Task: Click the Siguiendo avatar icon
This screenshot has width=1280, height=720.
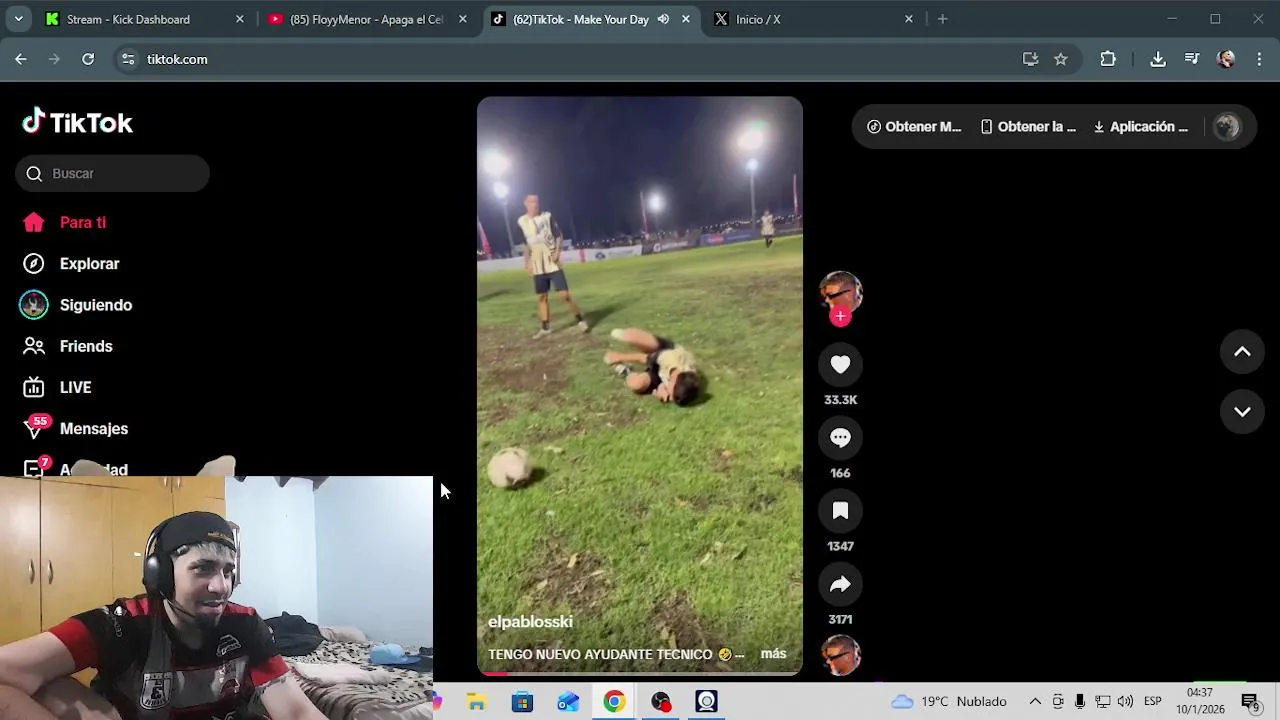Action: [33, 305]
